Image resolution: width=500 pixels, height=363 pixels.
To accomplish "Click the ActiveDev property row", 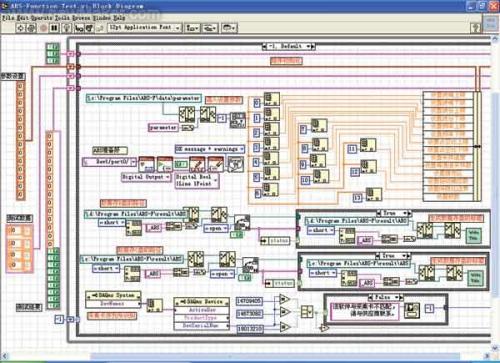I will 202,310.
